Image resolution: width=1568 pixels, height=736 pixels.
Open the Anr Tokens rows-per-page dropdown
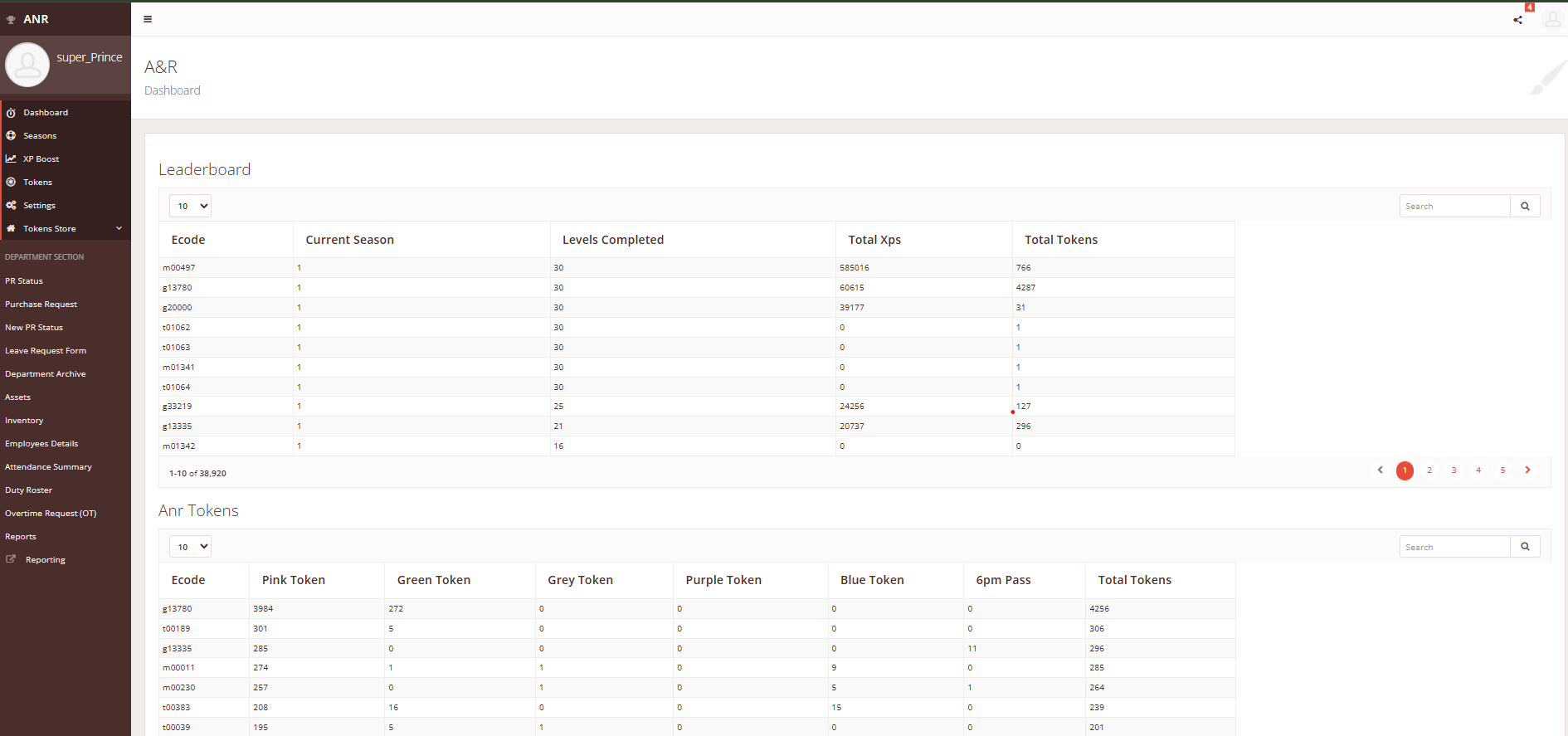tap(190, 547)
